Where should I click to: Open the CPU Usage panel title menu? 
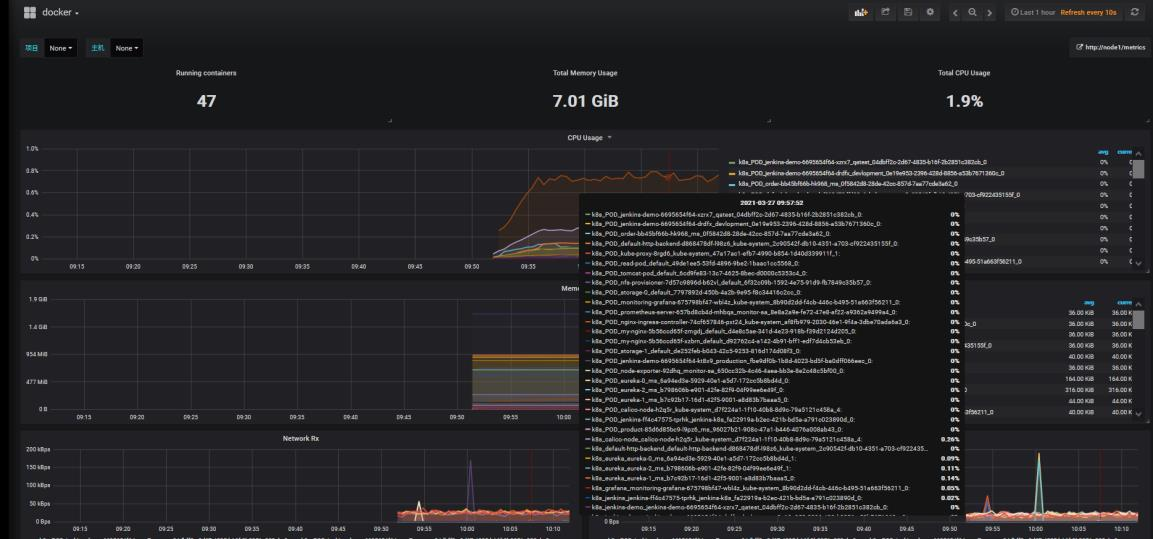tap(589, 138)
